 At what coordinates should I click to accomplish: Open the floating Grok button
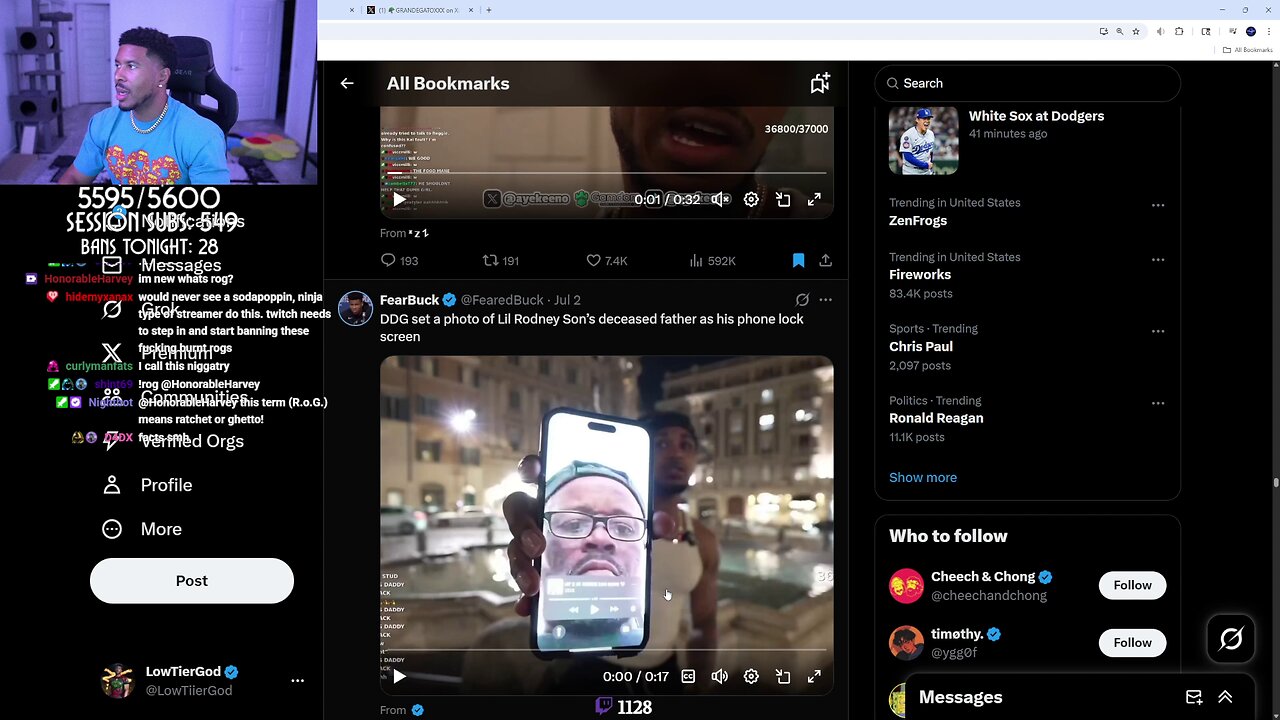[x=1231, y=638]
